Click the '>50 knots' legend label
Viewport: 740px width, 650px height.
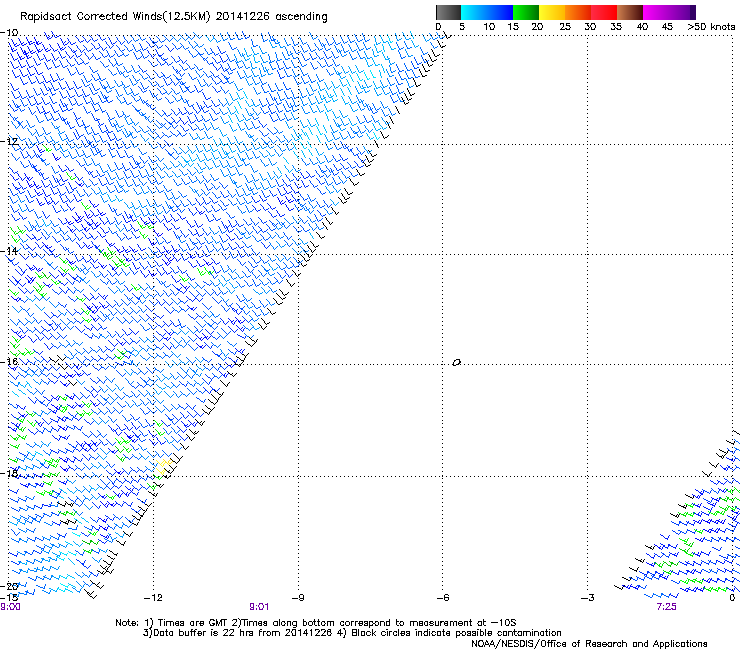click(x=711, y=27)
